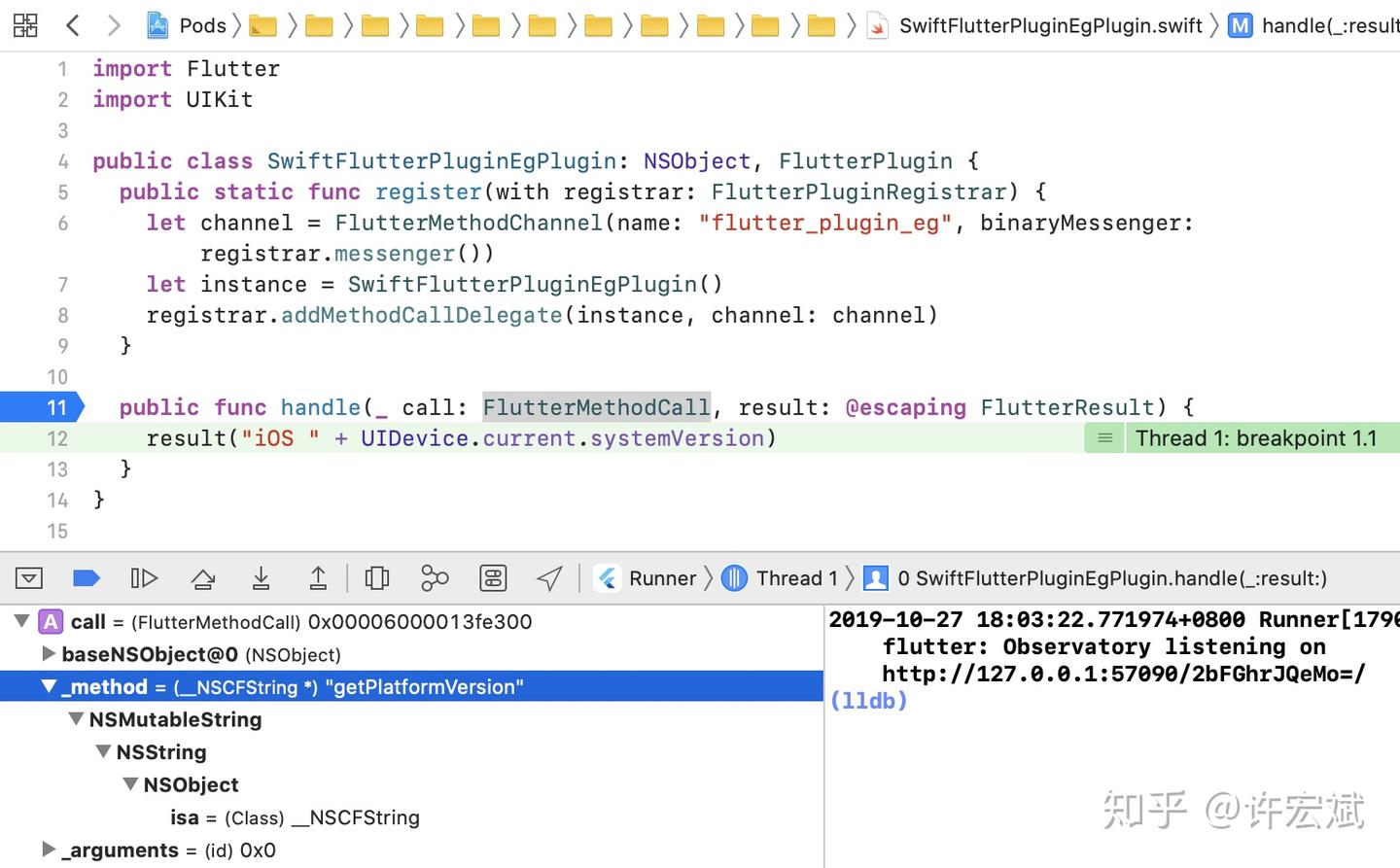
Task: Toggle breakpoint activation in the debug bar
Action: coord(87,577)
